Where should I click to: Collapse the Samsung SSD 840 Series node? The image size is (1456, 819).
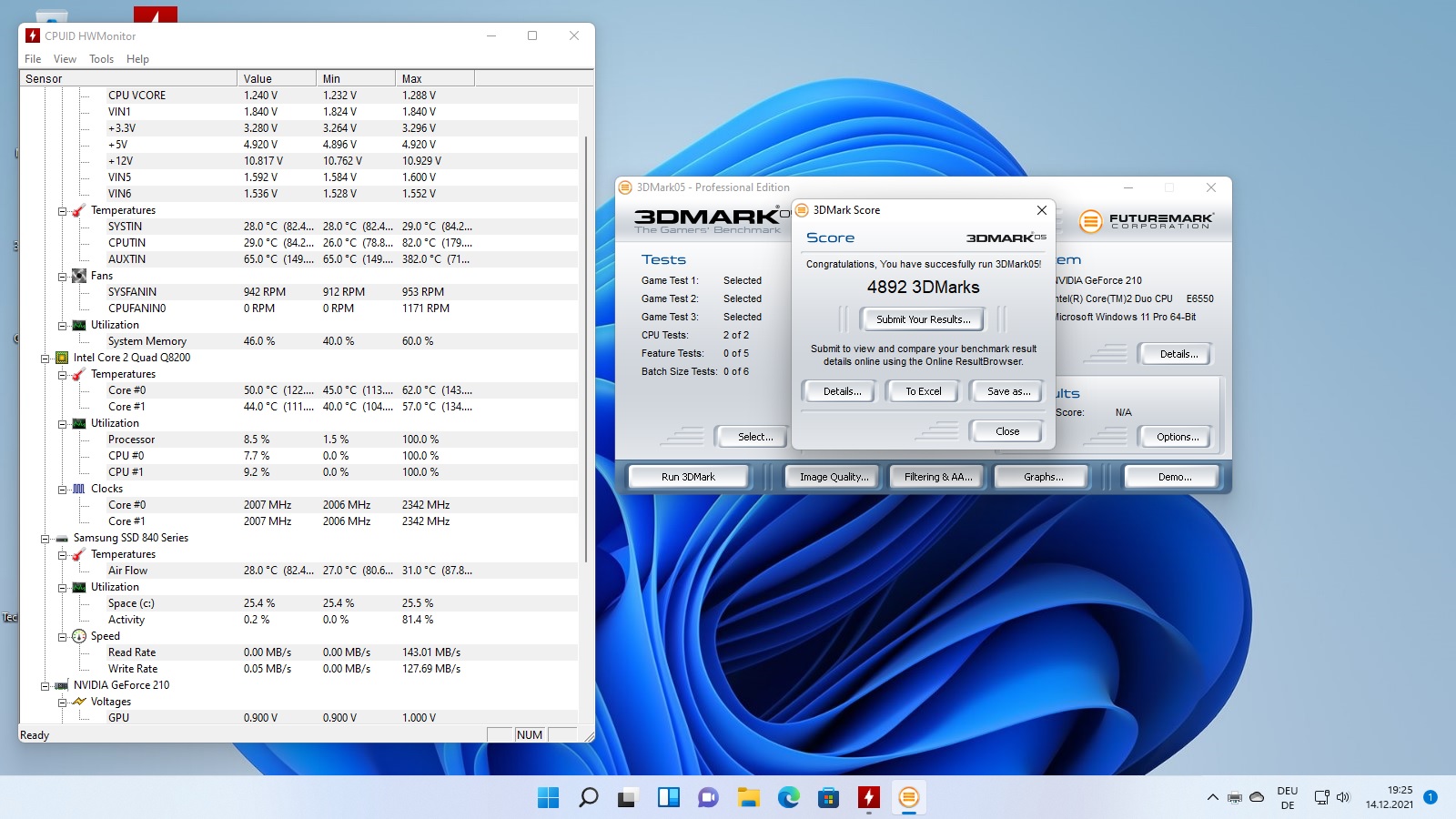coord(45,538)
